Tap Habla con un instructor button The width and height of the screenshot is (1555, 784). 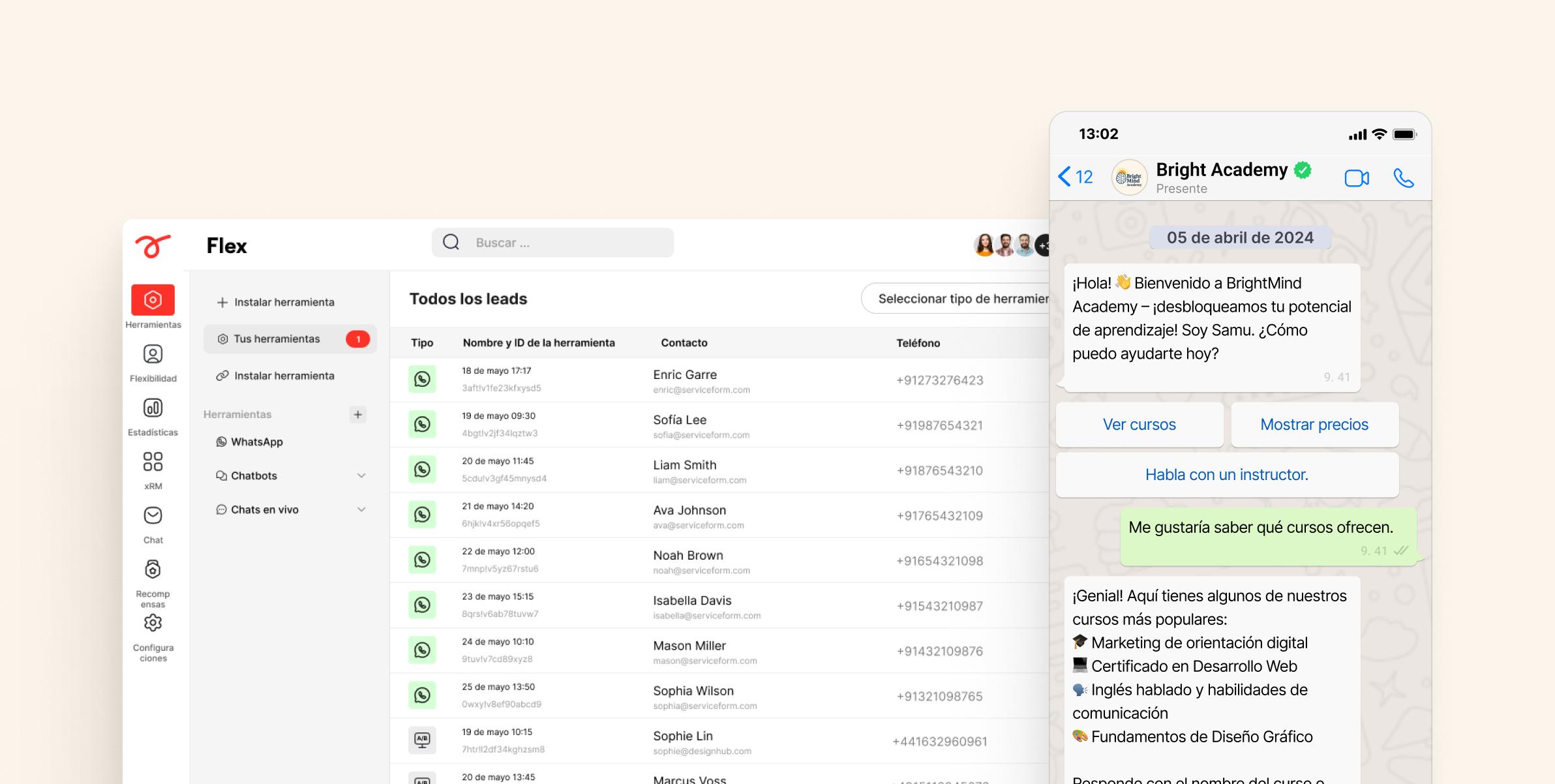point(1227,475)
